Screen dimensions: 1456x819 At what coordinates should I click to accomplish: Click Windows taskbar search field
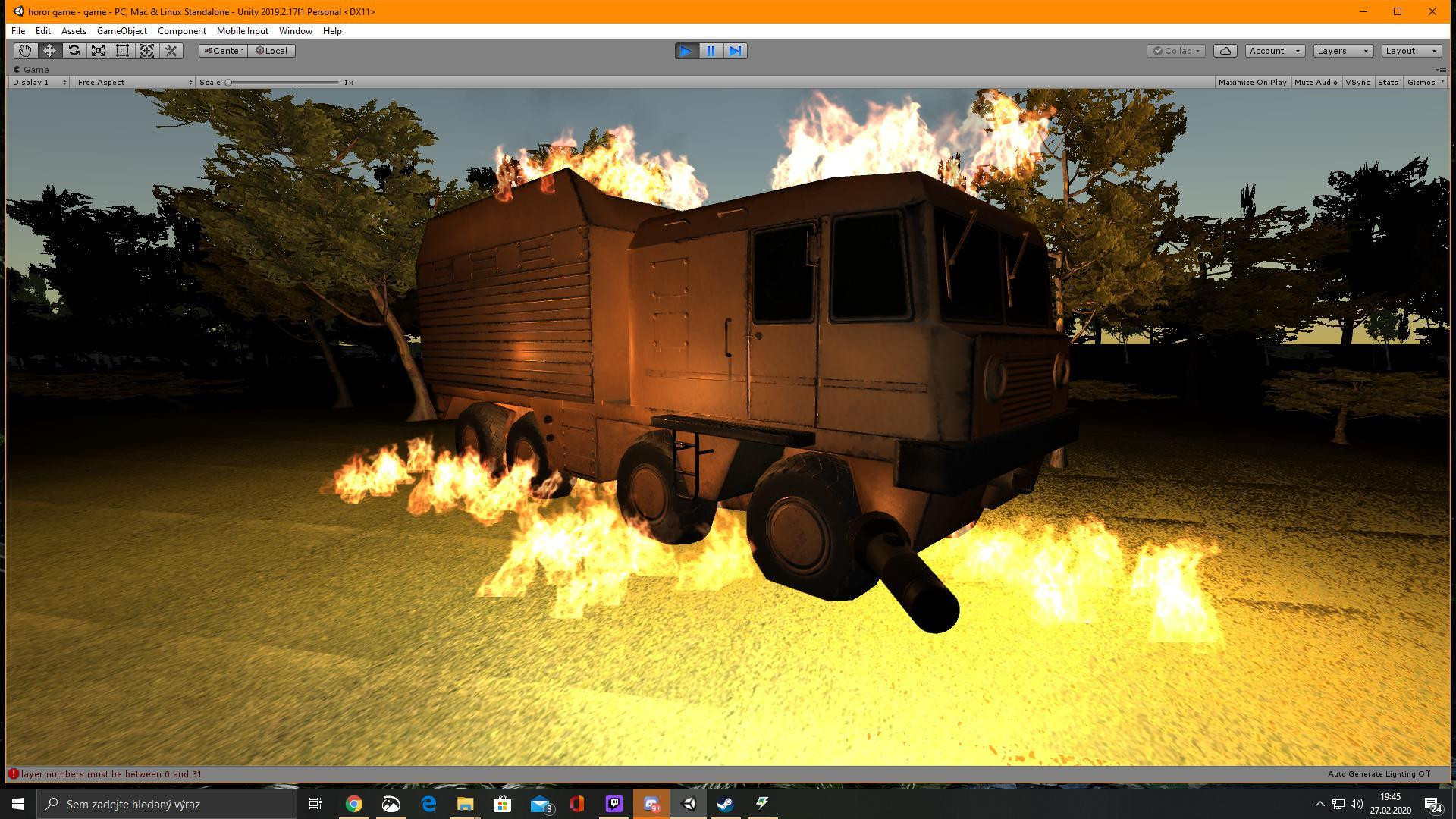pos(167,804)
